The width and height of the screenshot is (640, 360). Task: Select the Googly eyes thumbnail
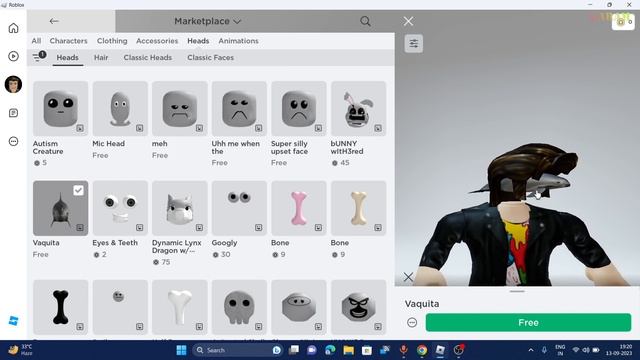tap(239, 208)
